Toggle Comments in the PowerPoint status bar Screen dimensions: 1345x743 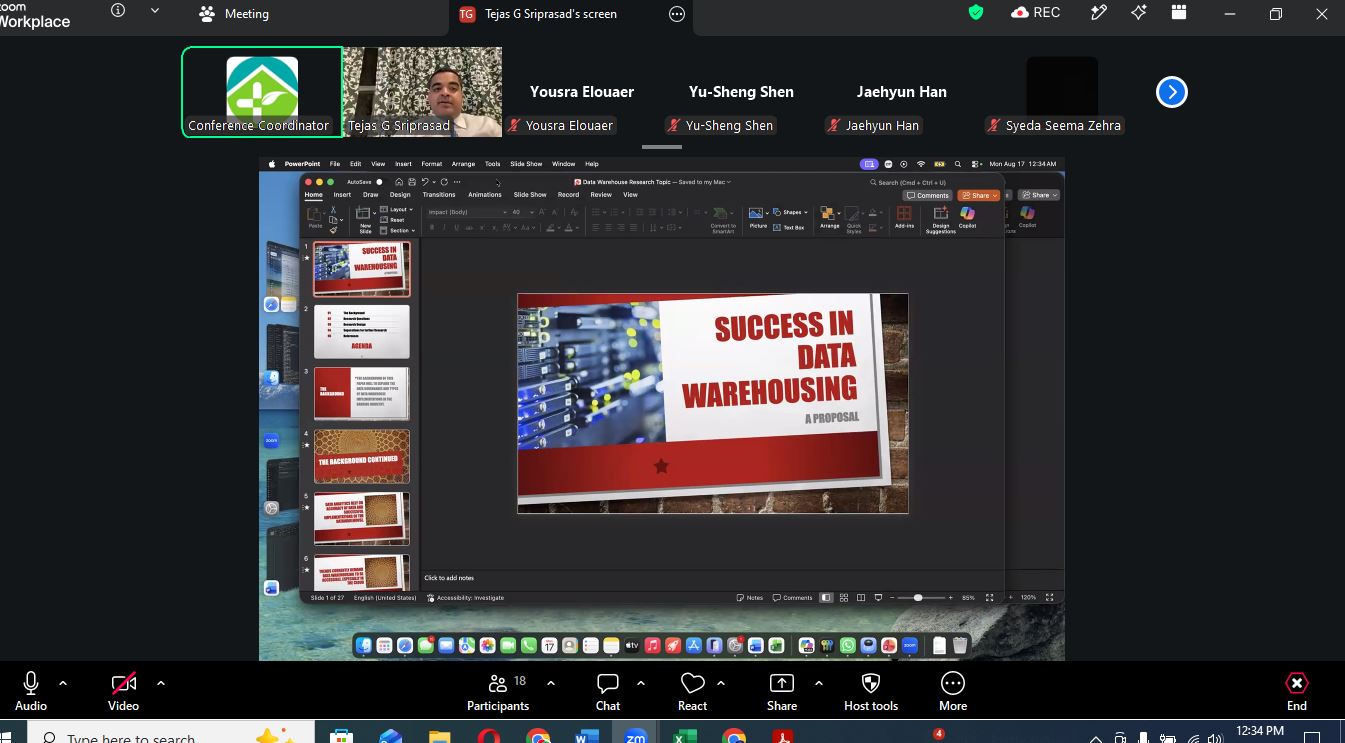pyautogui.click(x=792, y=598)
